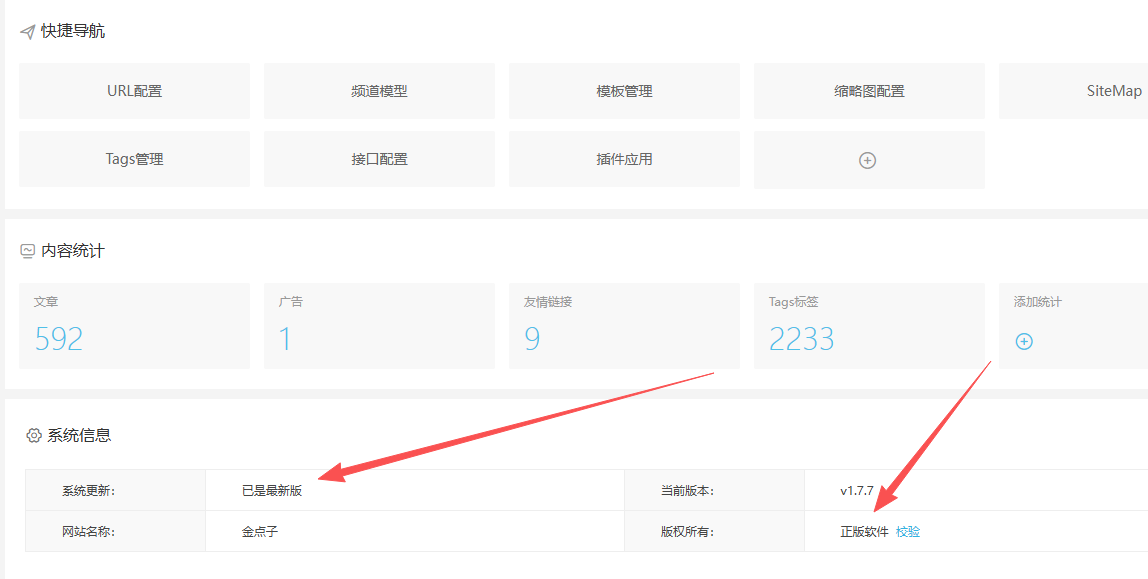This screenshot has height=579, width=1148.
Task: Open Tags管理 from quick navigation
Action: pos(133,159)
